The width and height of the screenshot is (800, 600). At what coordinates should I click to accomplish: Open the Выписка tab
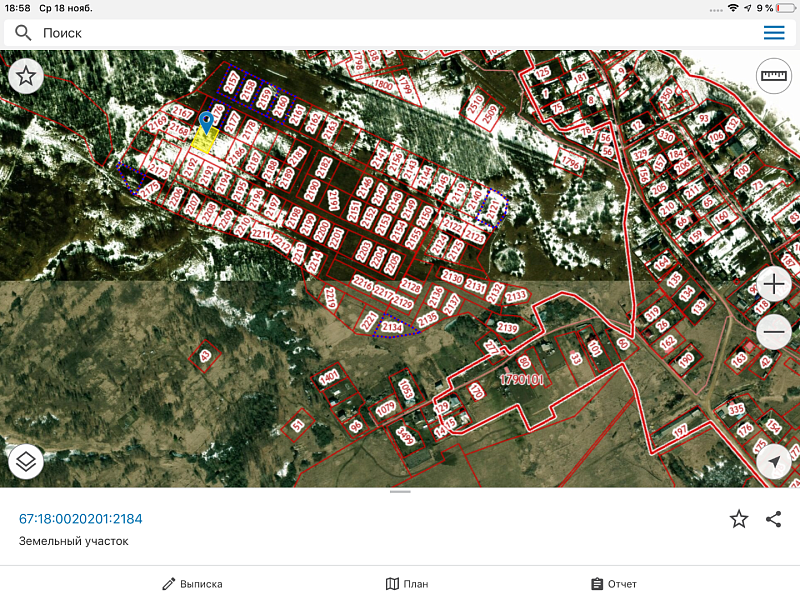coord(192,584)
